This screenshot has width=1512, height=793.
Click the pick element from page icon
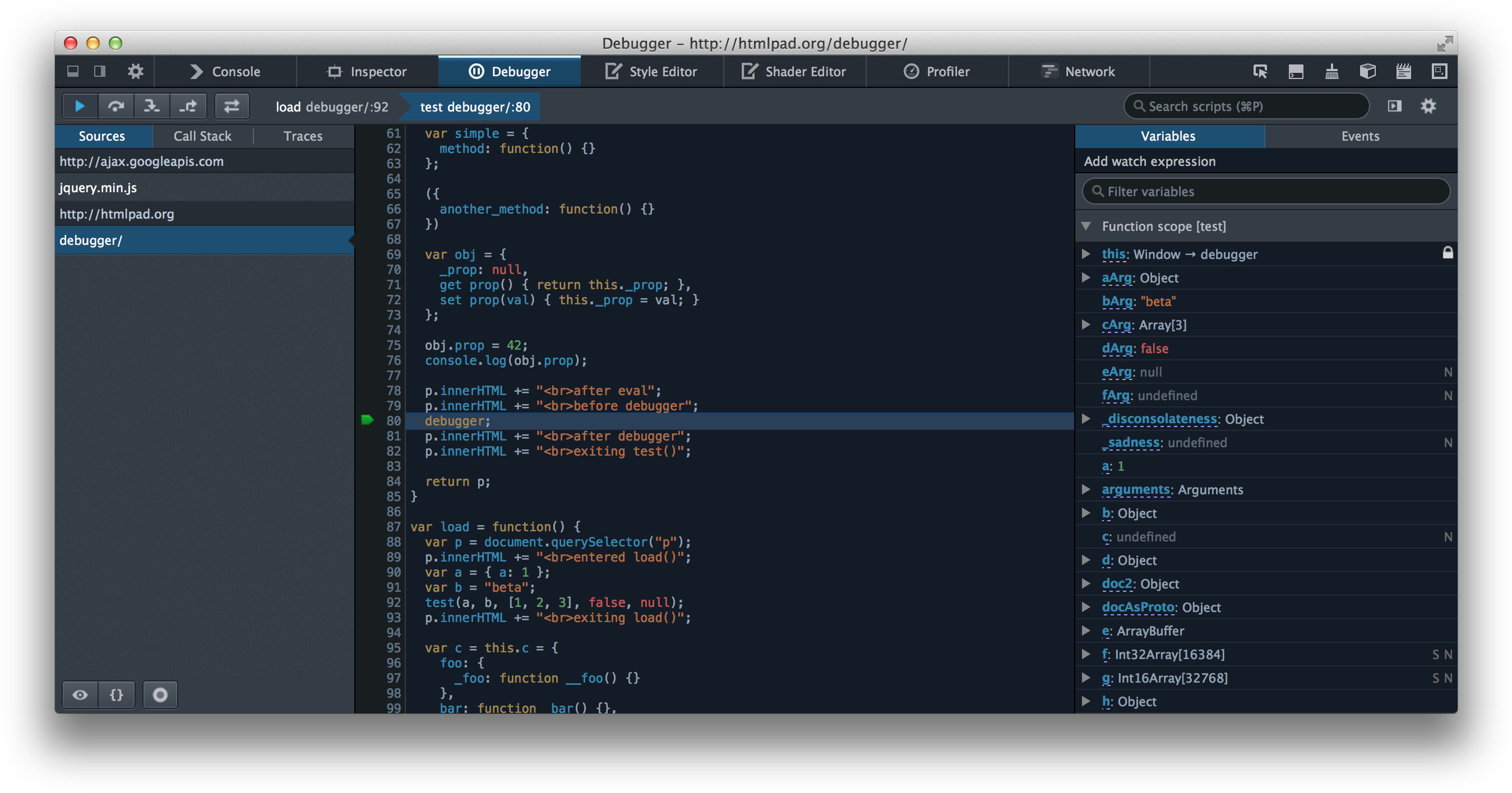(1260, 72)
